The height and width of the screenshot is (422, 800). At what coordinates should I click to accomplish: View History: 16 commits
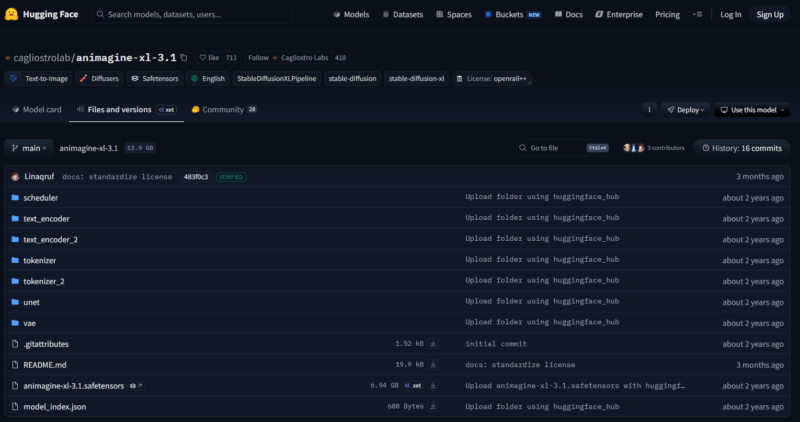click(741, 148)
